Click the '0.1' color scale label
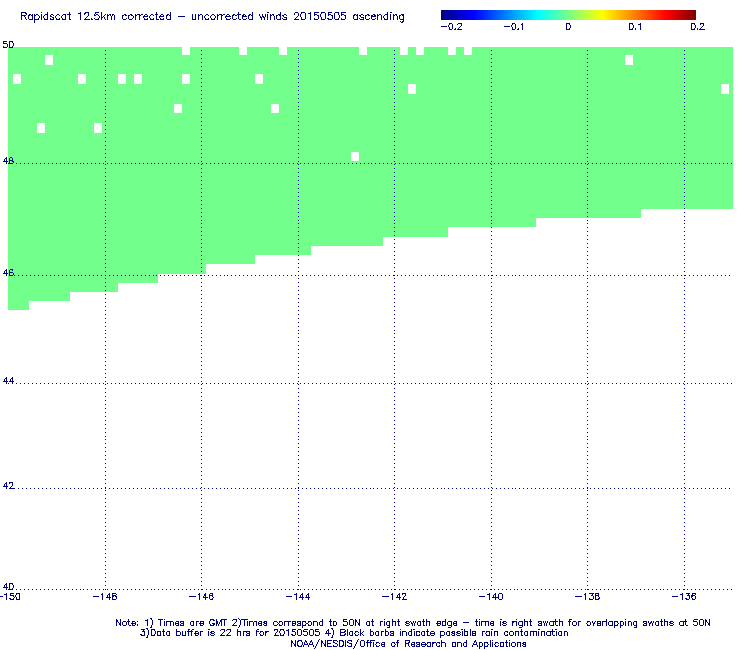 point(635,27)
